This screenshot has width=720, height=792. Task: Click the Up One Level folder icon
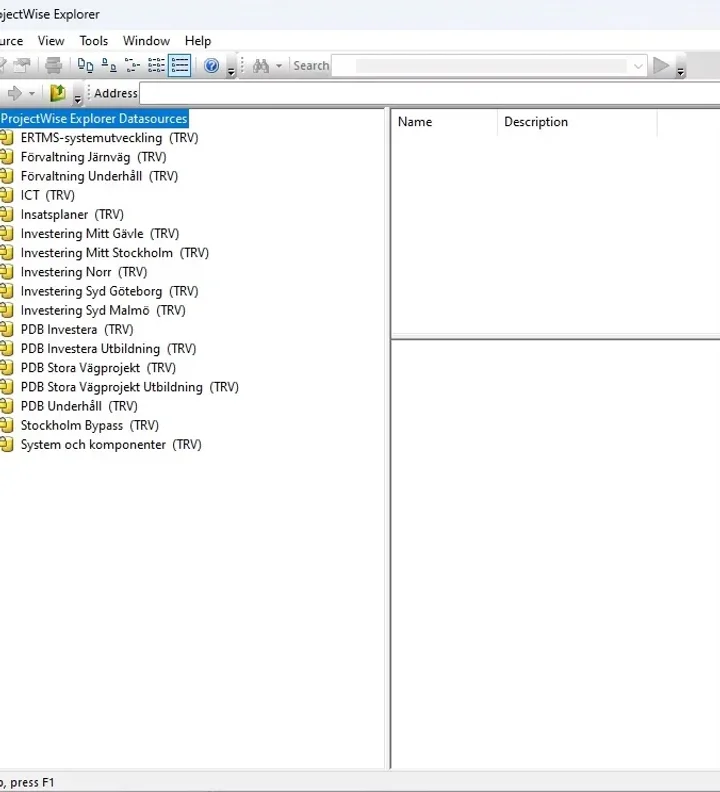58,93
